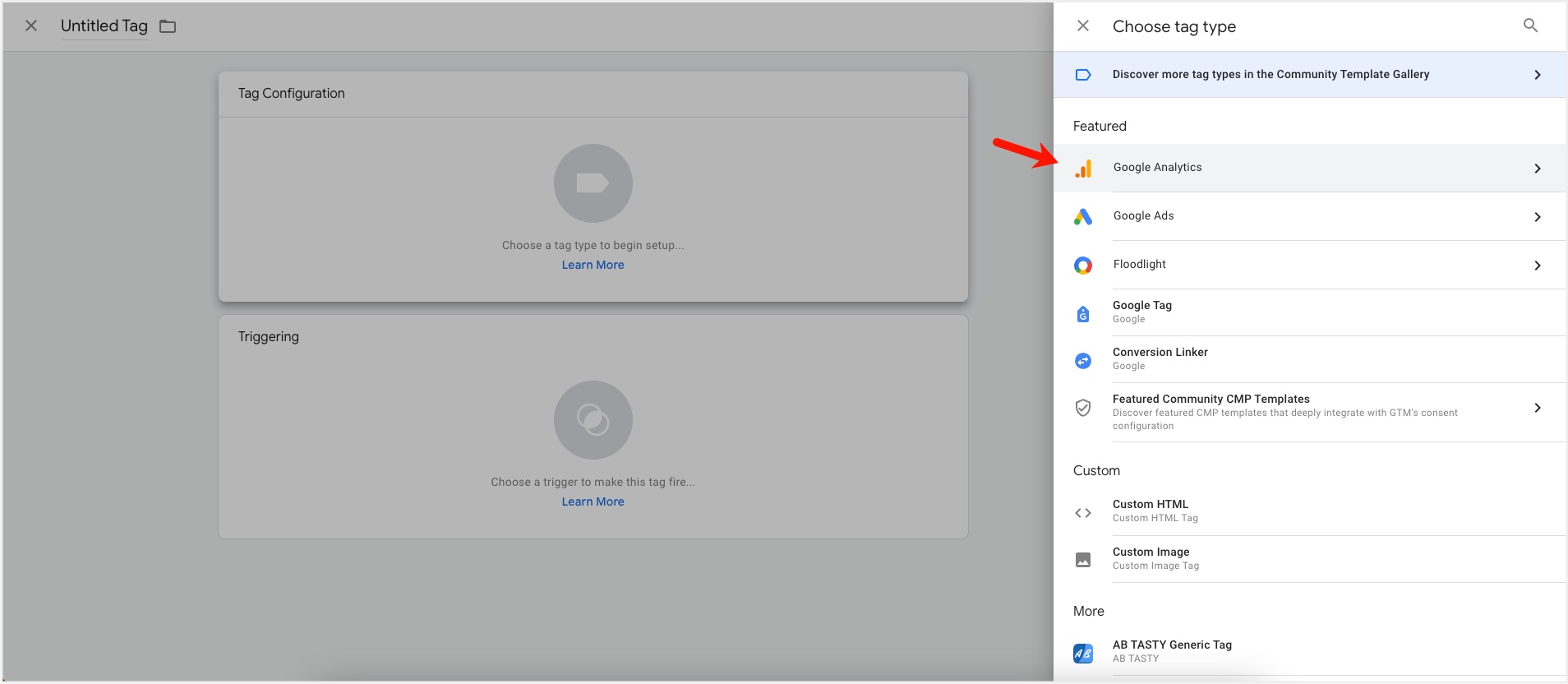
Task: Click the Google Tag icon
Action: tap(1083, 313)
